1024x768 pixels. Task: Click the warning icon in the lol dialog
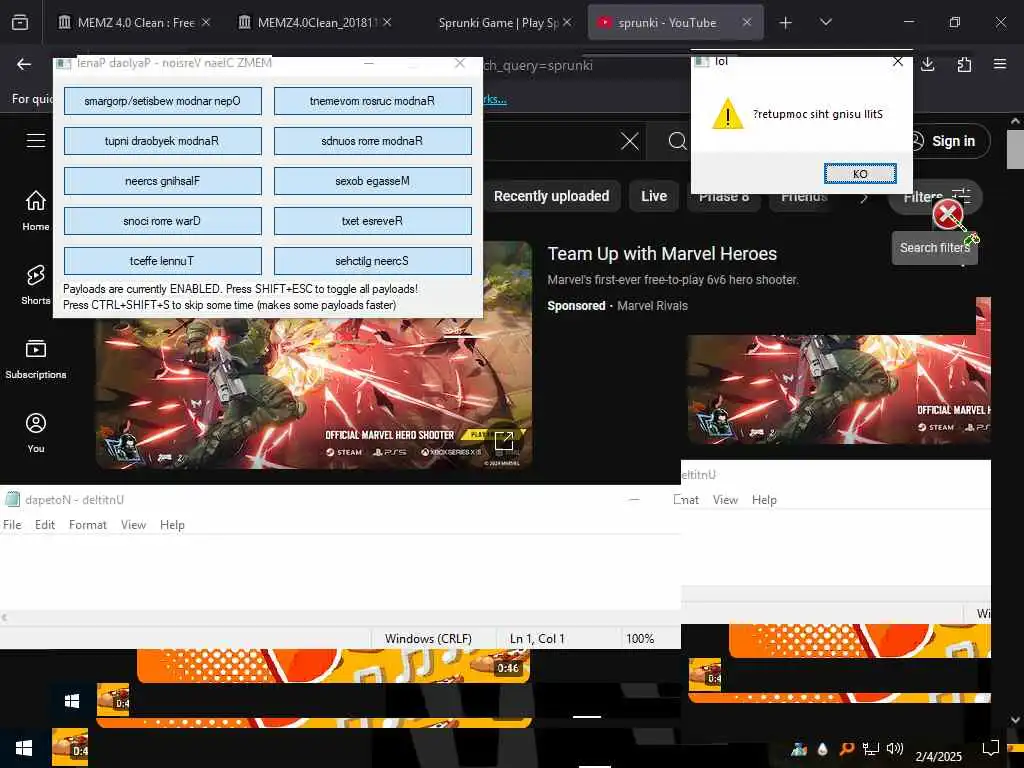[x=727, y=114]
